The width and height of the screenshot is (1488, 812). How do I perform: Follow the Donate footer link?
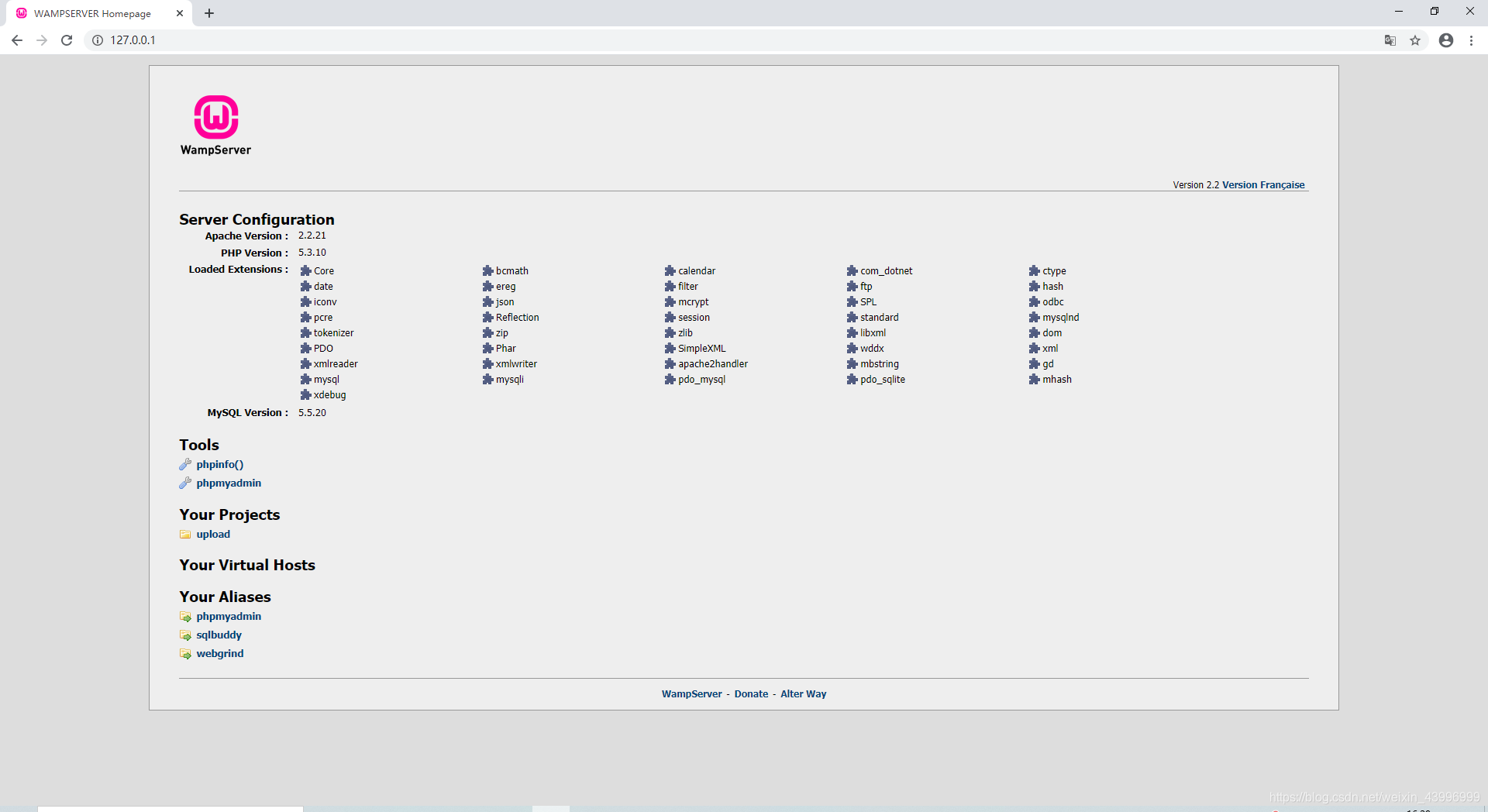pos(751,693)
